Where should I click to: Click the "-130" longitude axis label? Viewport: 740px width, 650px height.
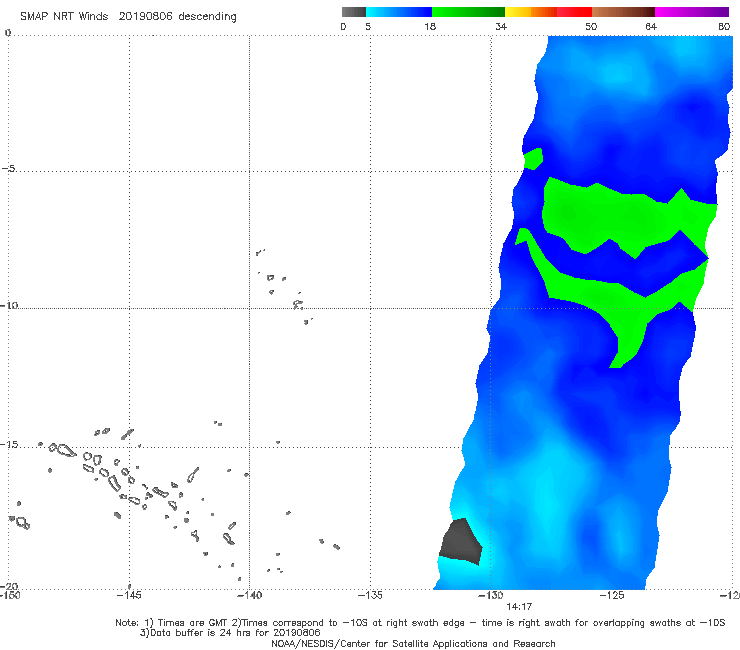pyautogui.click(x=491, y=595)
